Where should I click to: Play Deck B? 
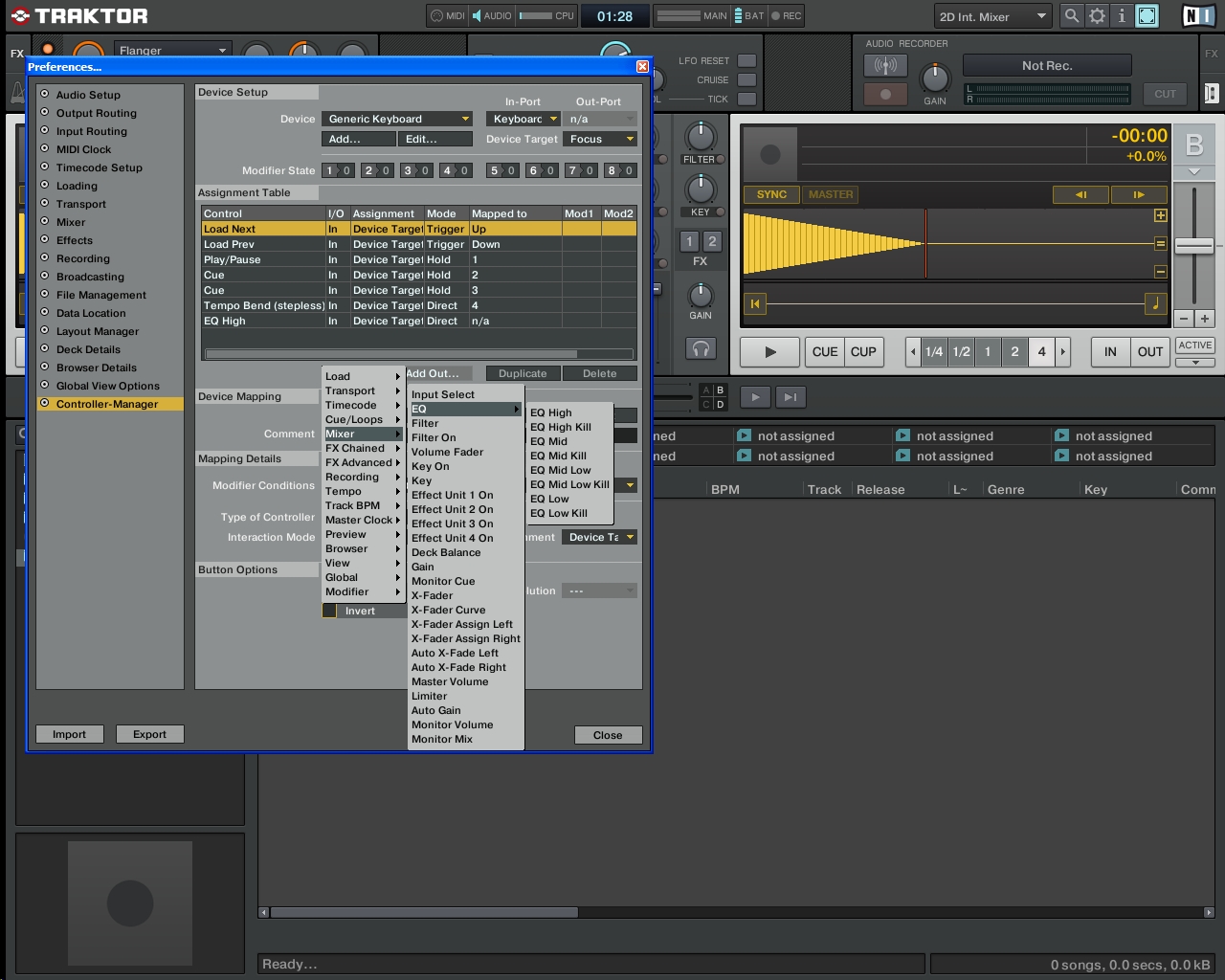(770, 351)
